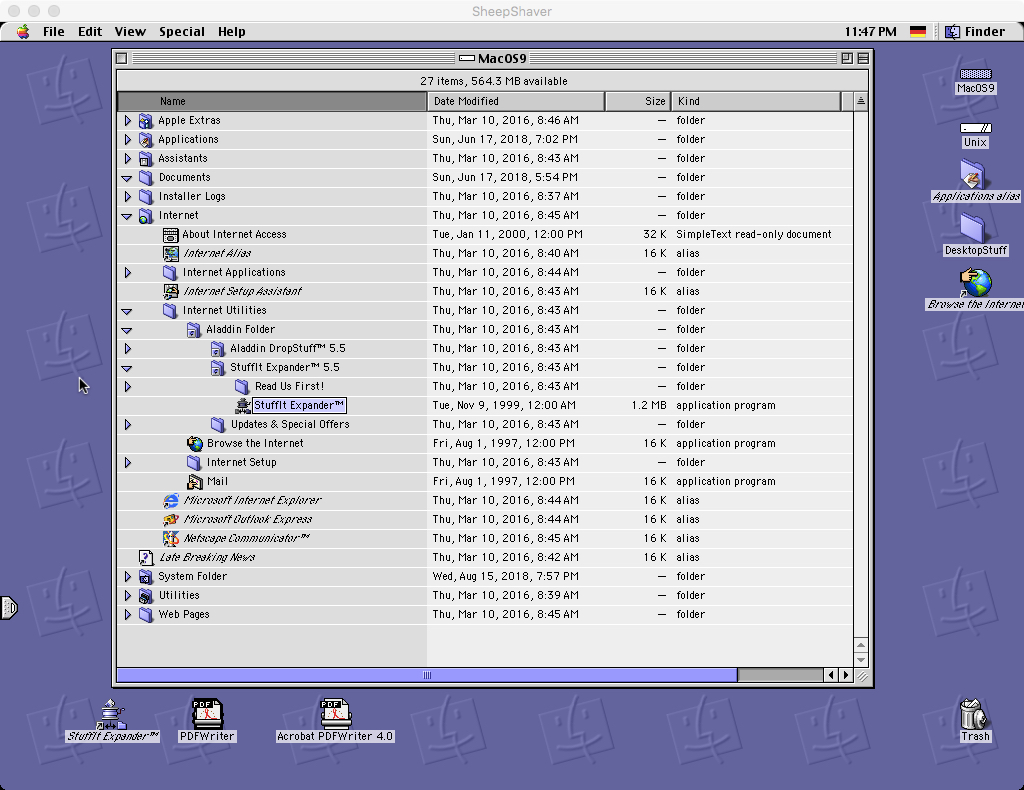Click the Assistants folder icon
1024x790 pixels.
(146, 159)
